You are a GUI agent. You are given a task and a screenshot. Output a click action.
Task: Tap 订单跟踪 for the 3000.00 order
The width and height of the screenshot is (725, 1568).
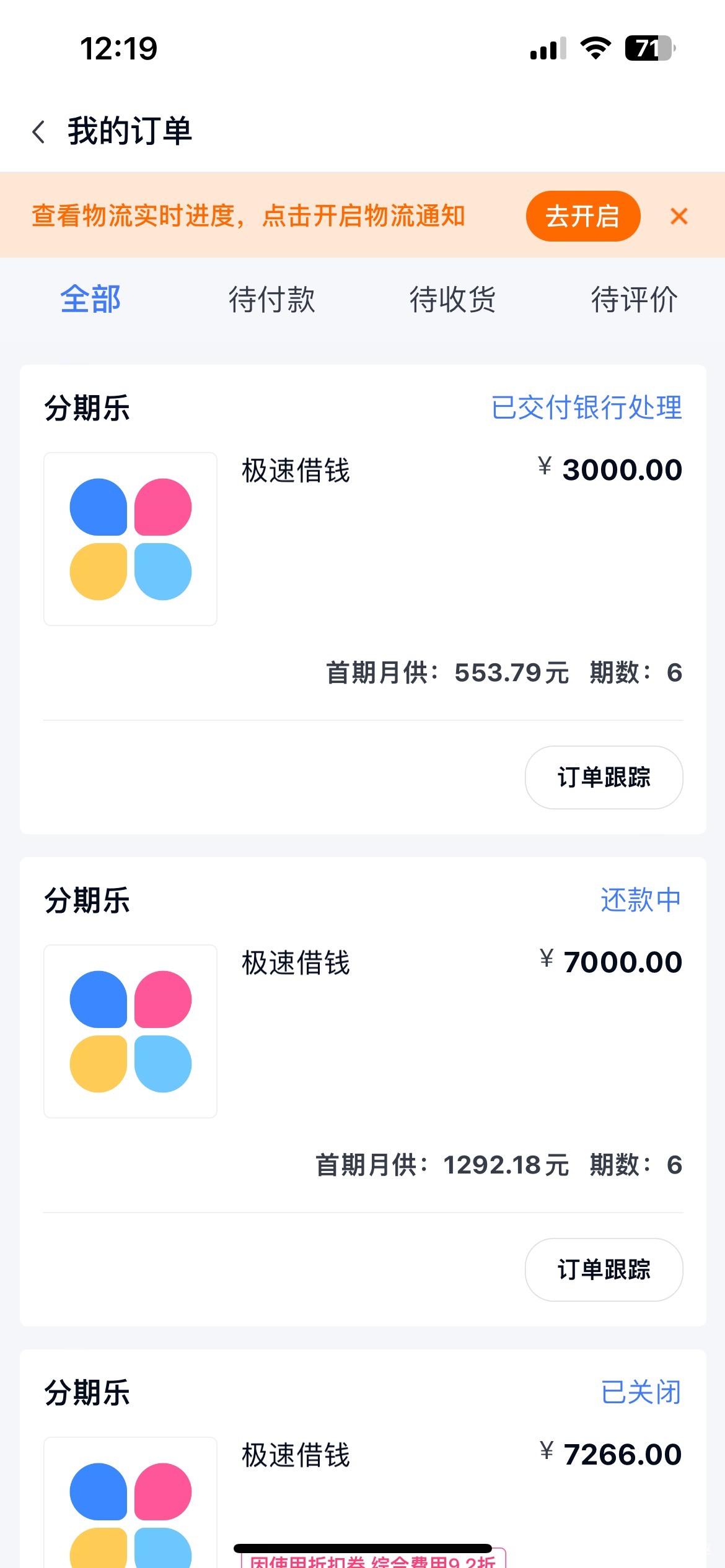point(604,777)
